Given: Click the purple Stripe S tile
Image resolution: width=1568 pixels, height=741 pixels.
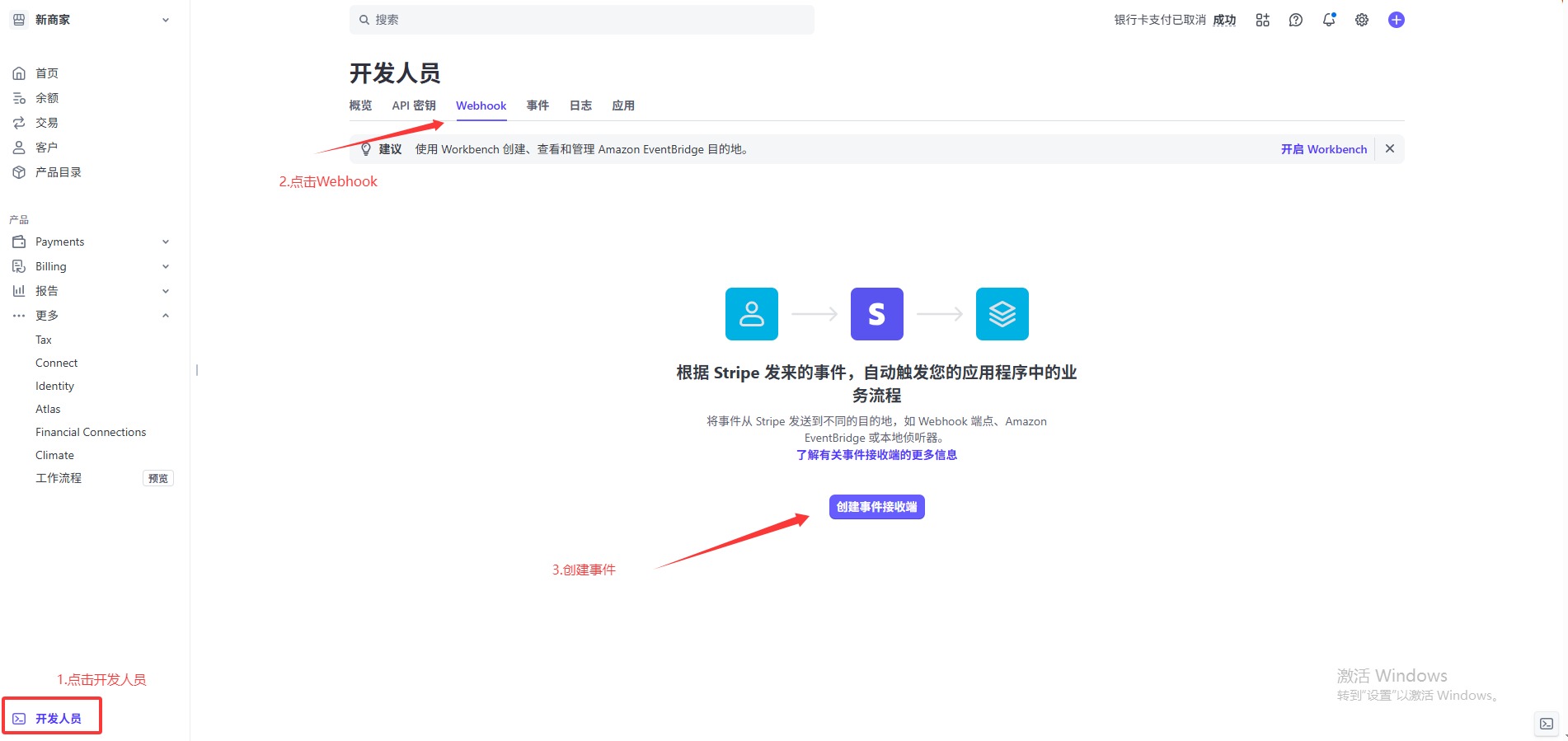Looking at the screenshot, I should point(877,314).
